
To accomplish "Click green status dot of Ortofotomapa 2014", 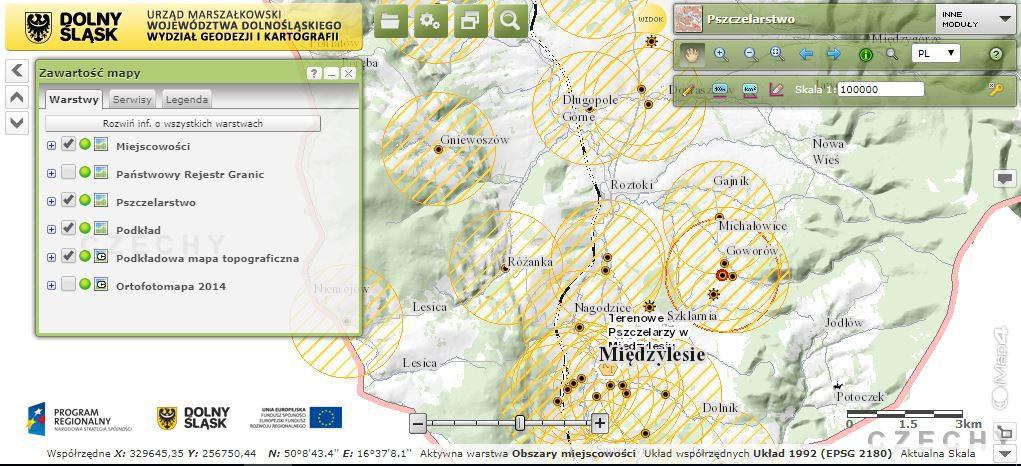I will [x=85, y=285].
